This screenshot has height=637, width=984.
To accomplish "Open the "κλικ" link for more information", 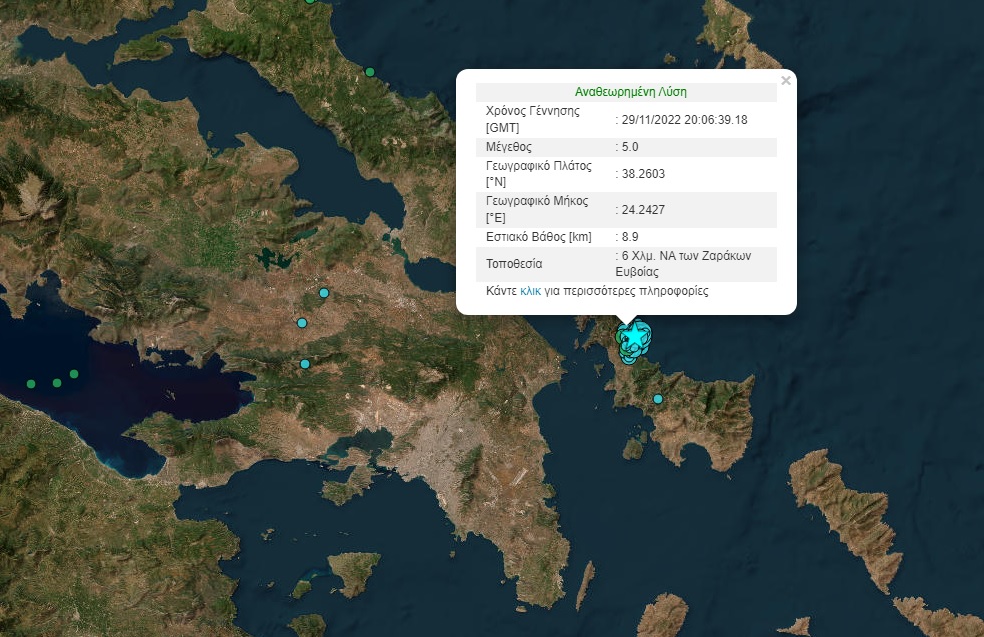I will pos(530,291).
